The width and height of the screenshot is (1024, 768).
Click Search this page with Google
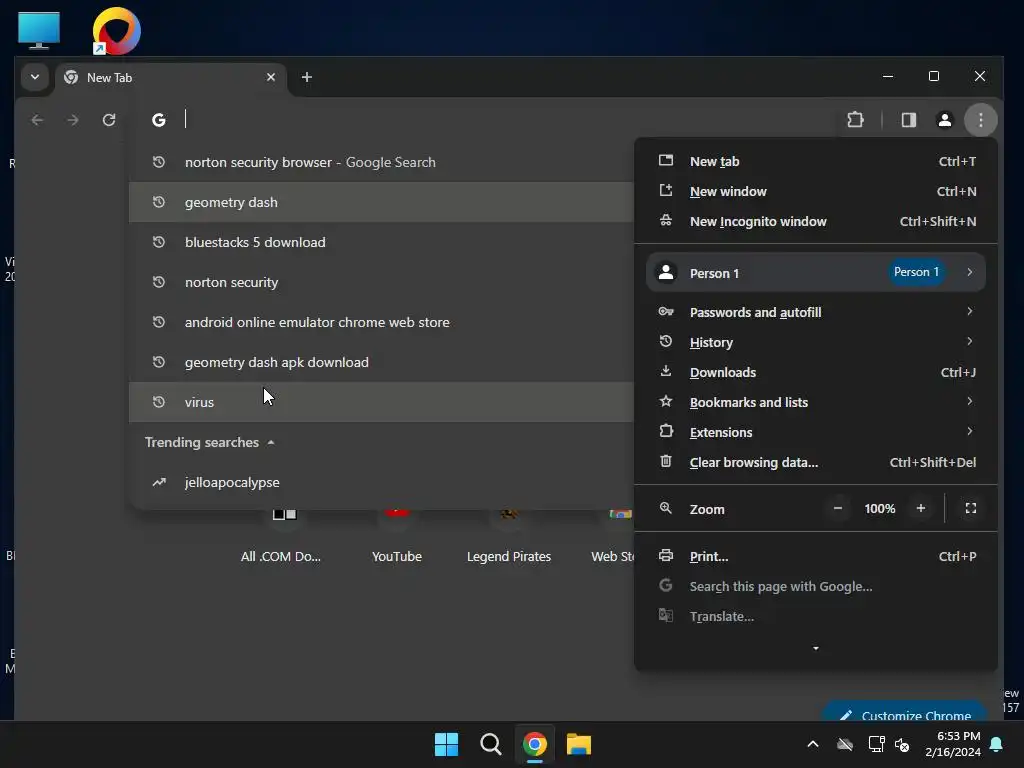816,586
